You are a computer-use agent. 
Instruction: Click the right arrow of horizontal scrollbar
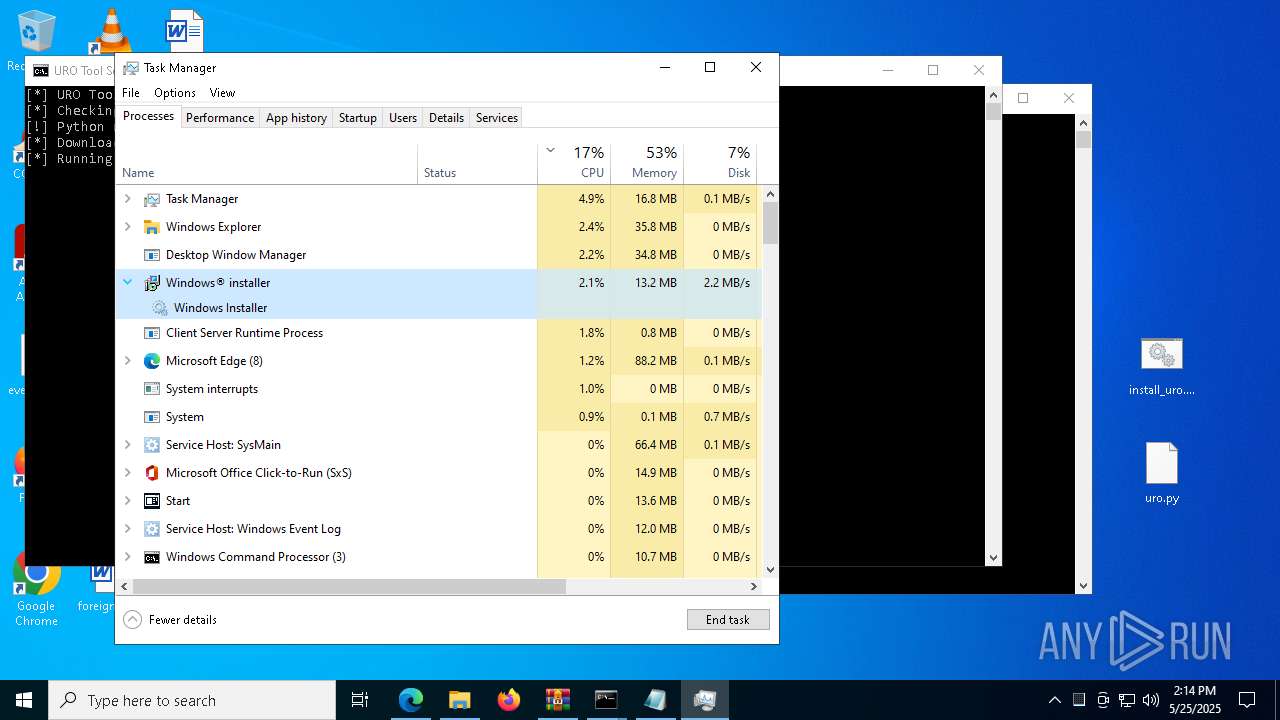[x=754, y=587]
